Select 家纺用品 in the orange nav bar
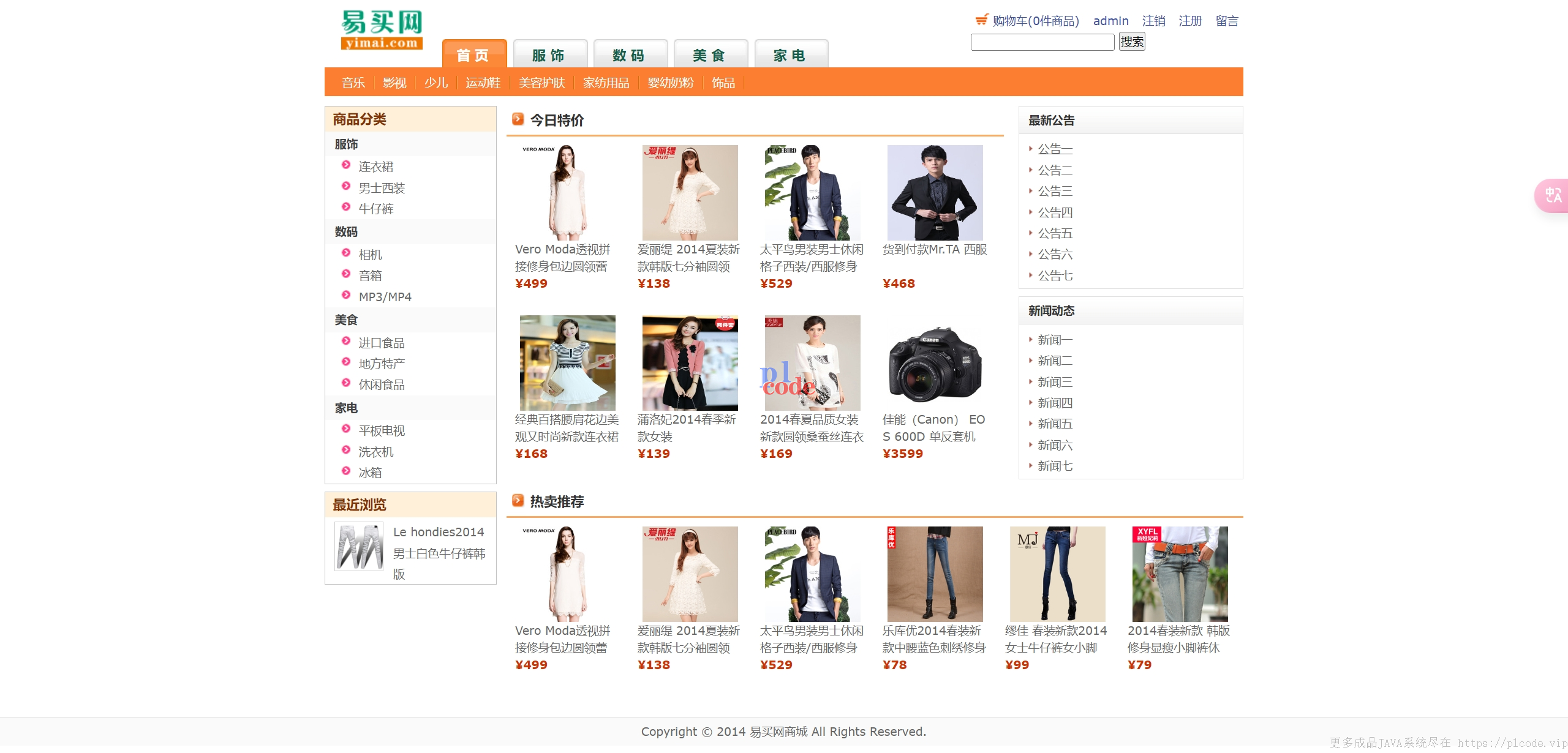 [x=606, y=83]
